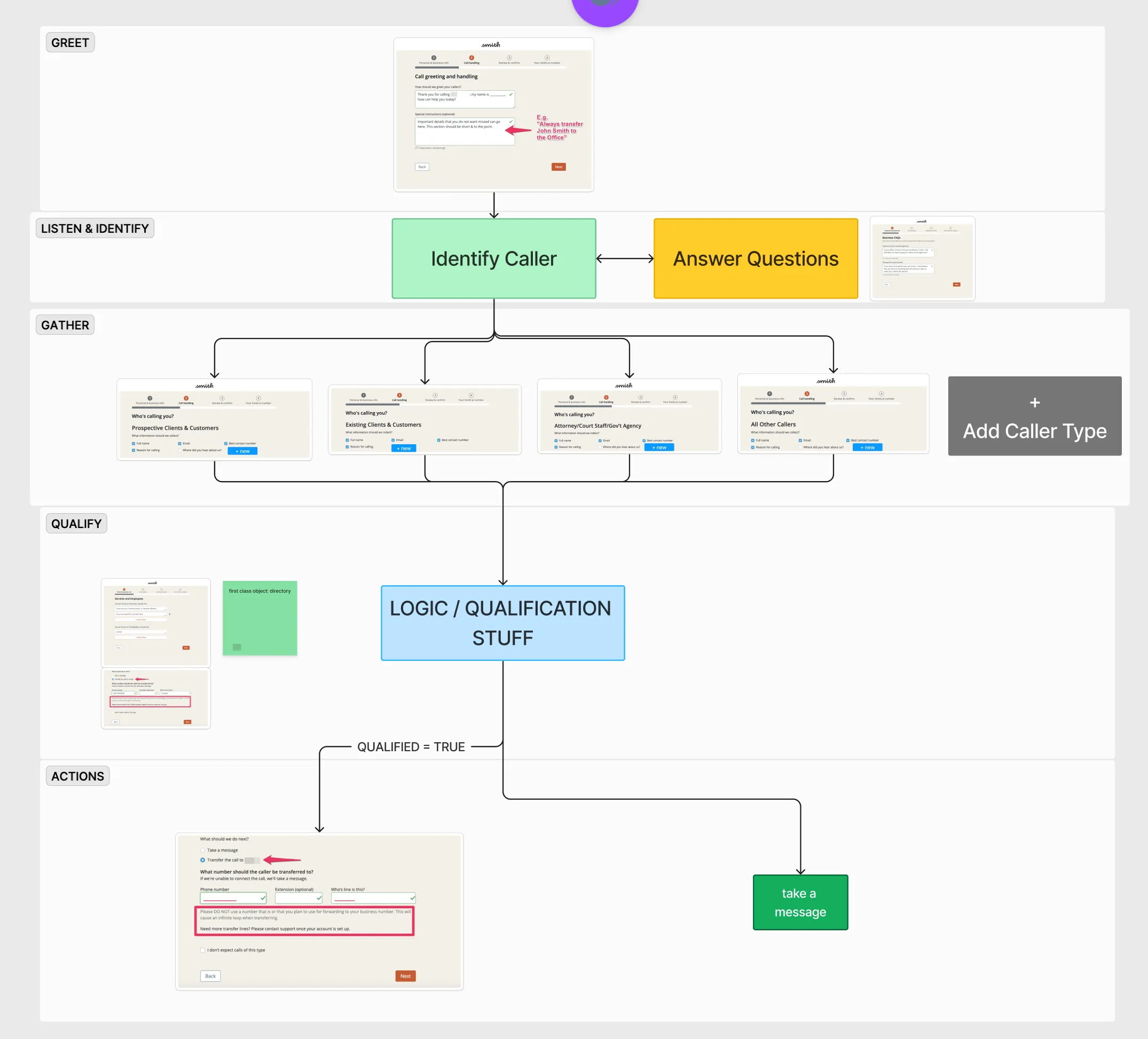Toggle Best contact number in Existing Clients card
This screenshot has height=1039, width=1148.
coord(438,440)
